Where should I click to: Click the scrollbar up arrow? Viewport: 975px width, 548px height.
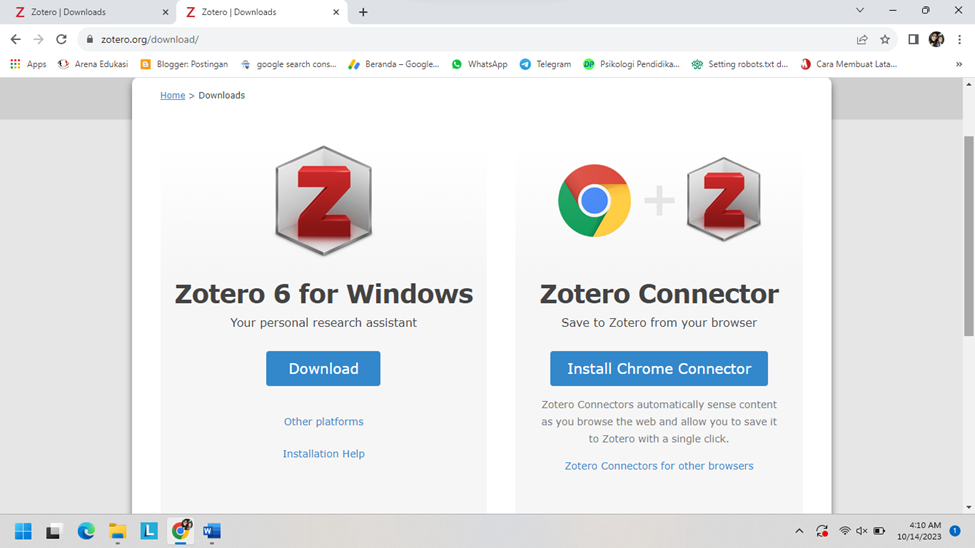[x=969, y=84]
